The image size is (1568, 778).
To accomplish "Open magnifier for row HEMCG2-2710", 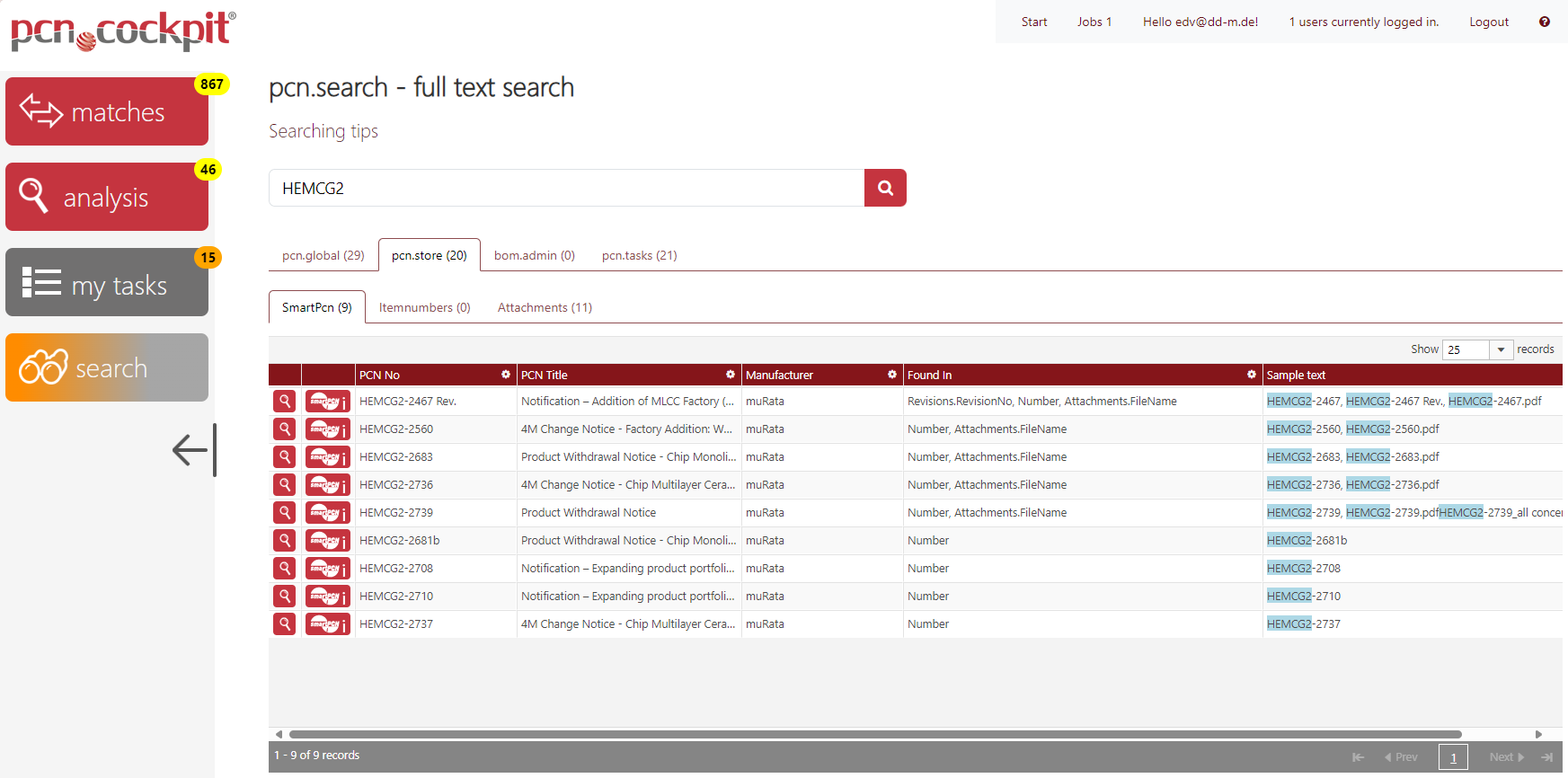I will (285, 597).
